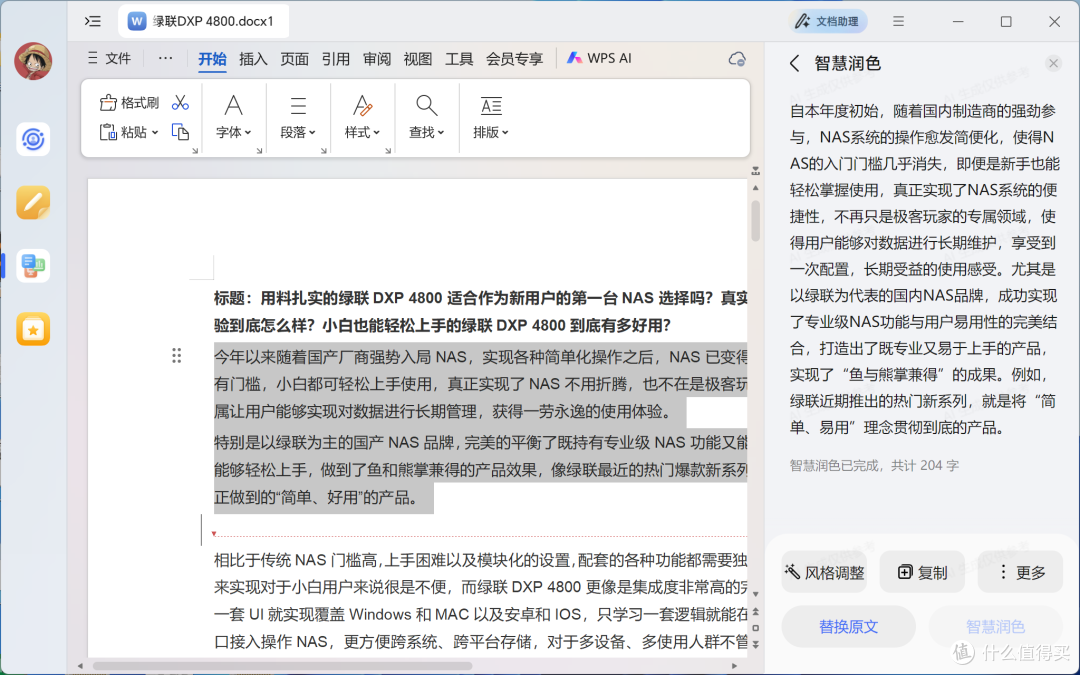Open the 样式 styles group icon
This screenshot has width=1080, height=675.
click(362, 105)
